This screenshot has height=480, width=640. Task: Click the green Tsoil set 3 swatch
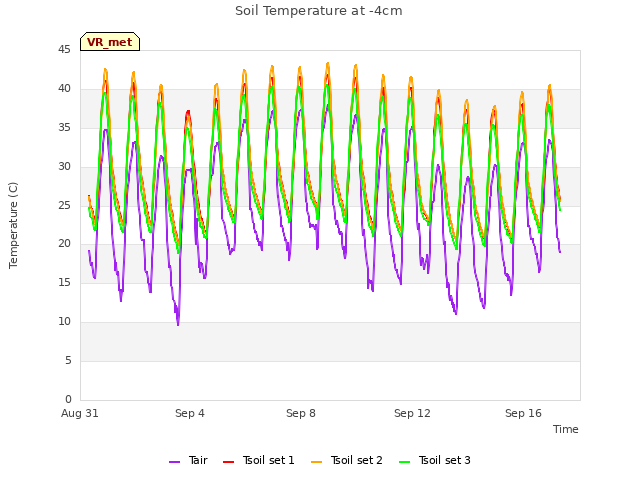pos(404,462)
